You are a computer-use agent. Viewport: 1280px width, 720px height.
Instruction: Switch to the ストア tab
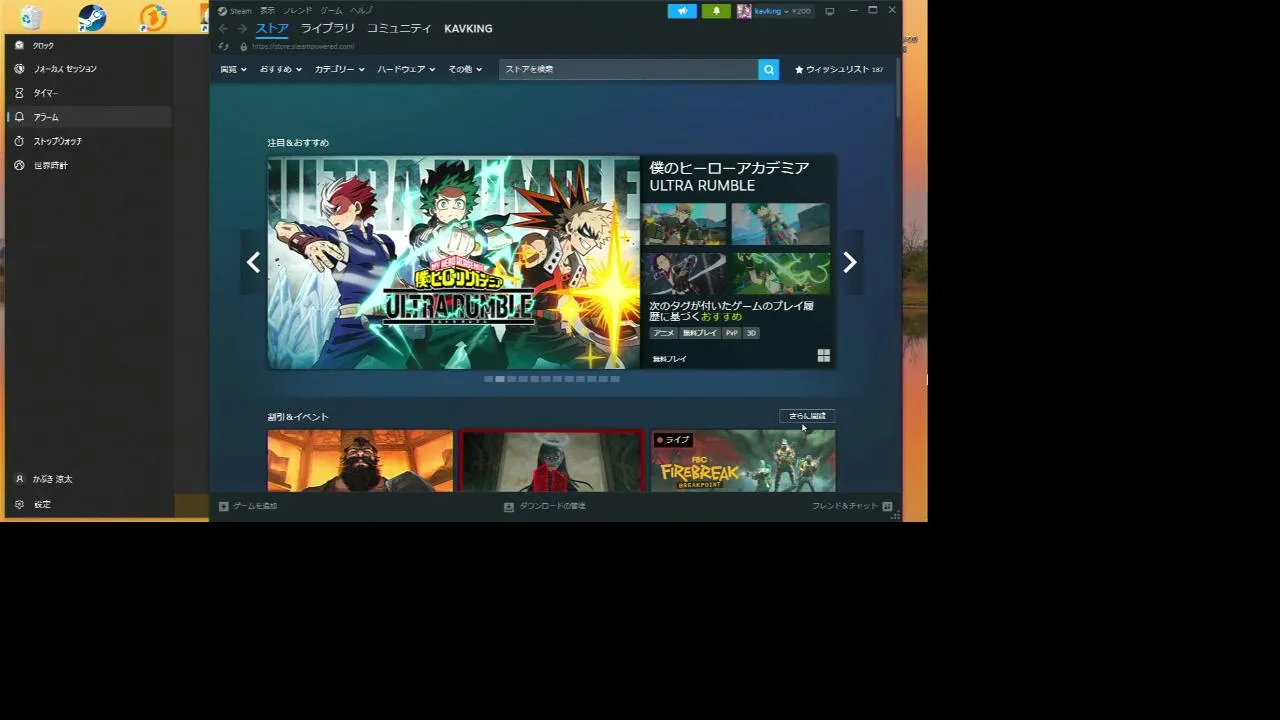[272, 28]
